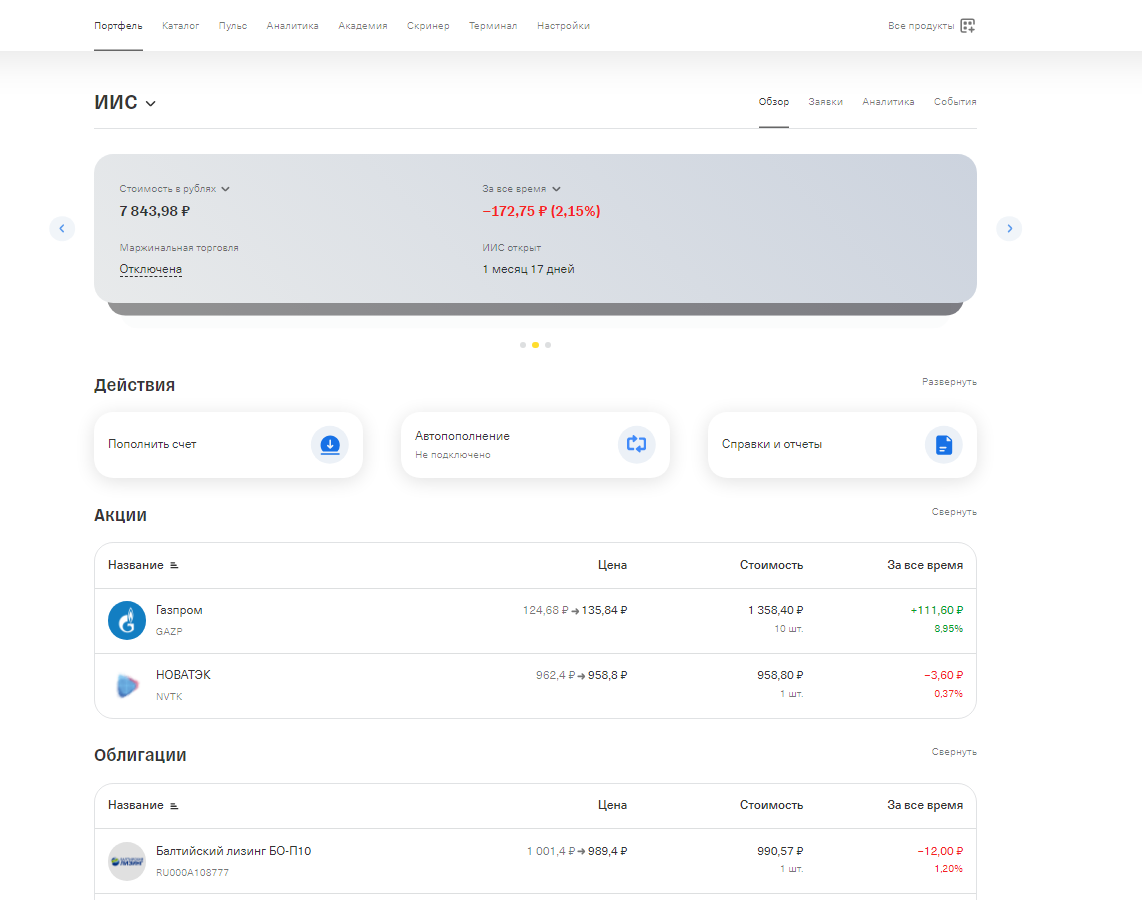The height and width of the screenshot is (900, 1142).
Task: Open Стоимость в рублях currency dropdown
Action: pos(175,189)
